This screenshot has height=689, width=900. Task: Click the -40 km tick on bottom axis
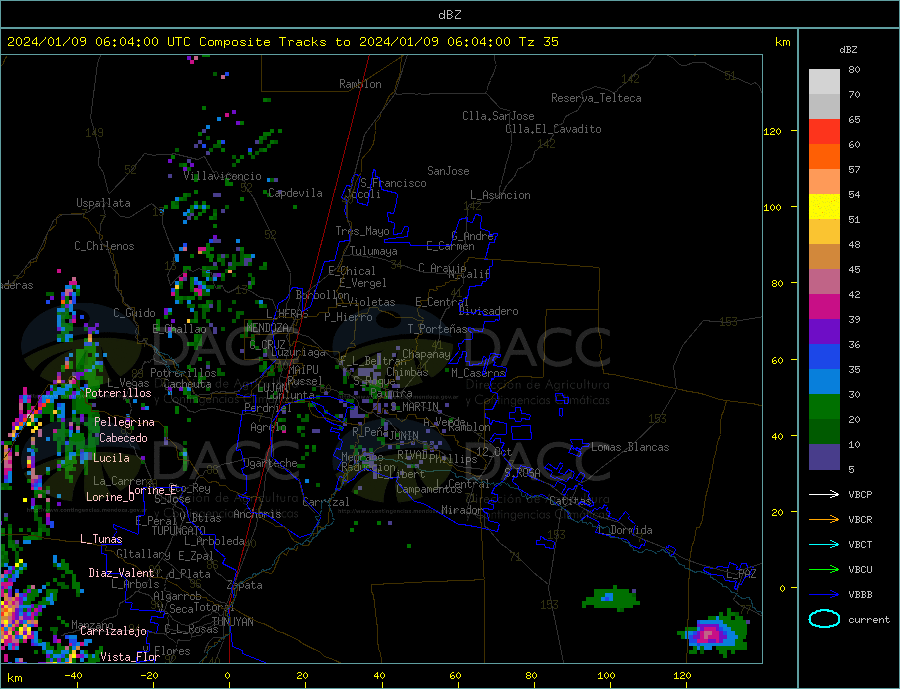point(73,676)
